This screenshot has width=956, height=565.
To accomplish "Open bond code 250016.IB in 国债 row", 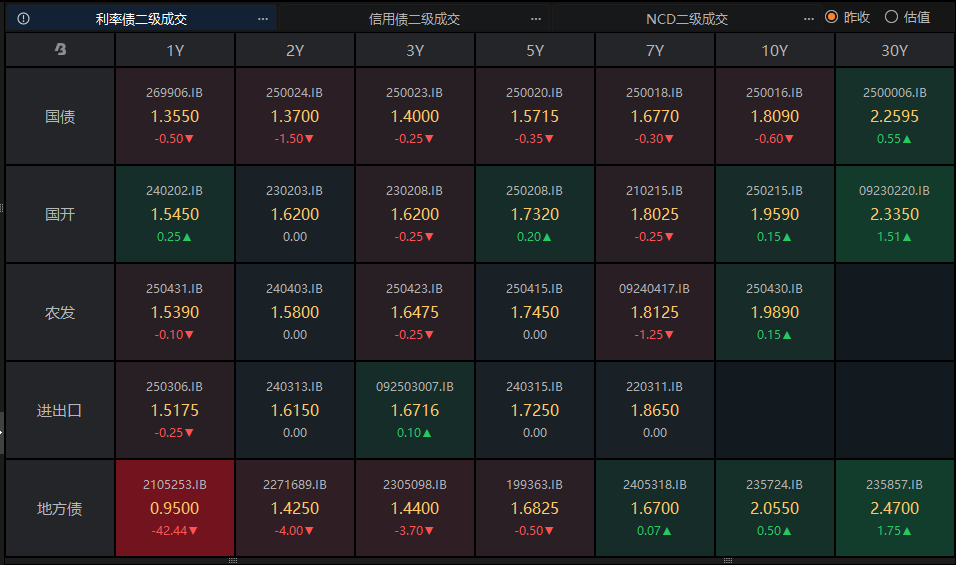I will (775, 93).
